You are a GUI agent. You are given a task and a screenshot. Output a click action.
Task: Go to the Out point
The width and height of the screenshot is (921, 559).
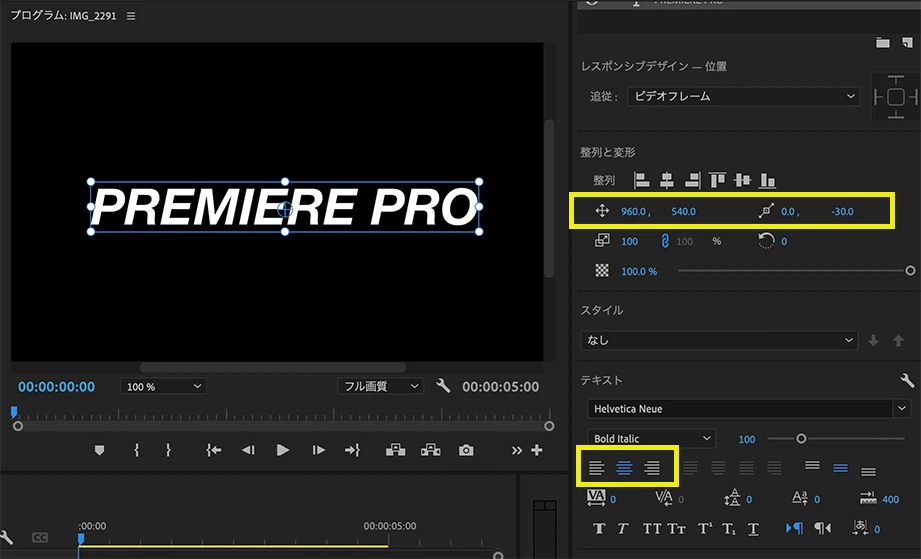point(352,450)
